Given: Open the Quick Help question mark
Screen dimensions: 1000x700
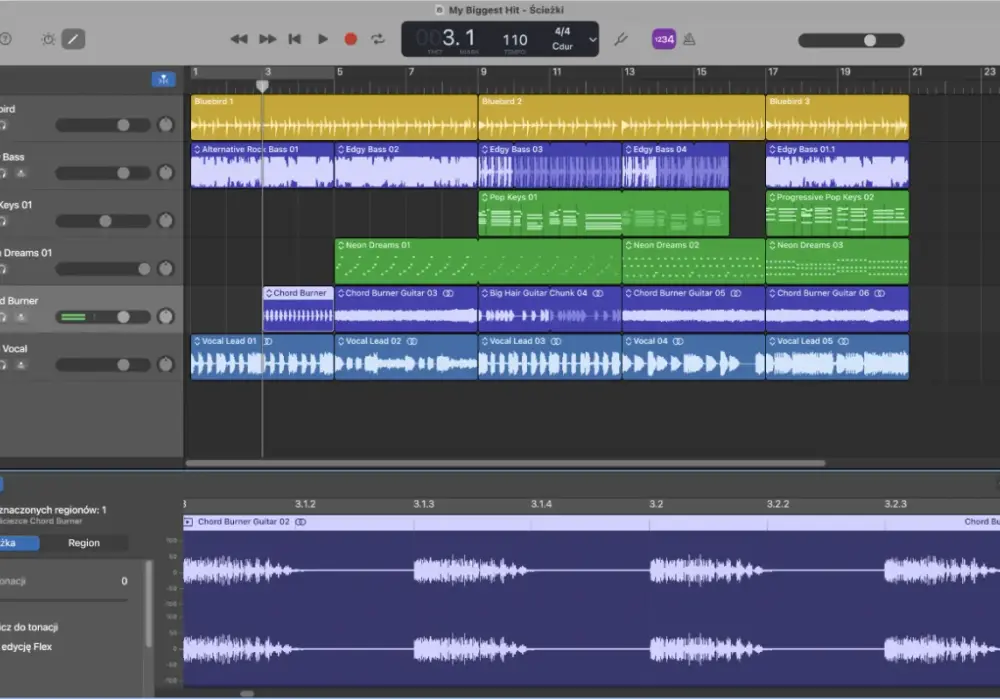Looking at the screenshot, I should [x=5, y=40].
